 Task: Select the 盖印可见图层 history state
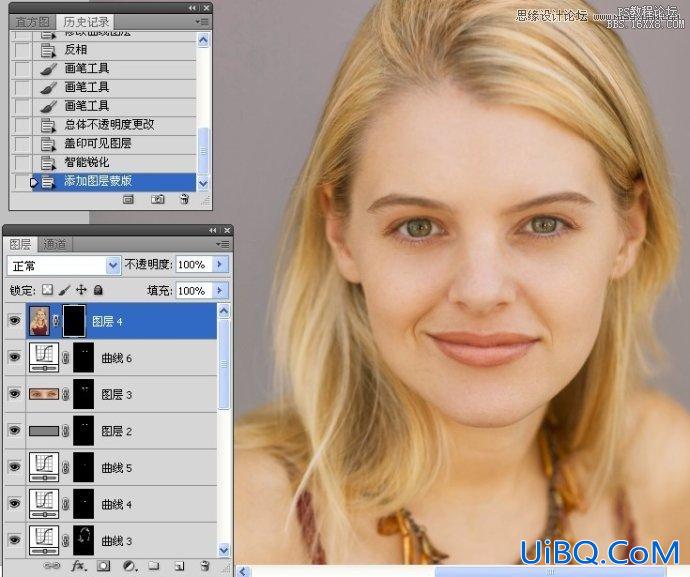114,143
